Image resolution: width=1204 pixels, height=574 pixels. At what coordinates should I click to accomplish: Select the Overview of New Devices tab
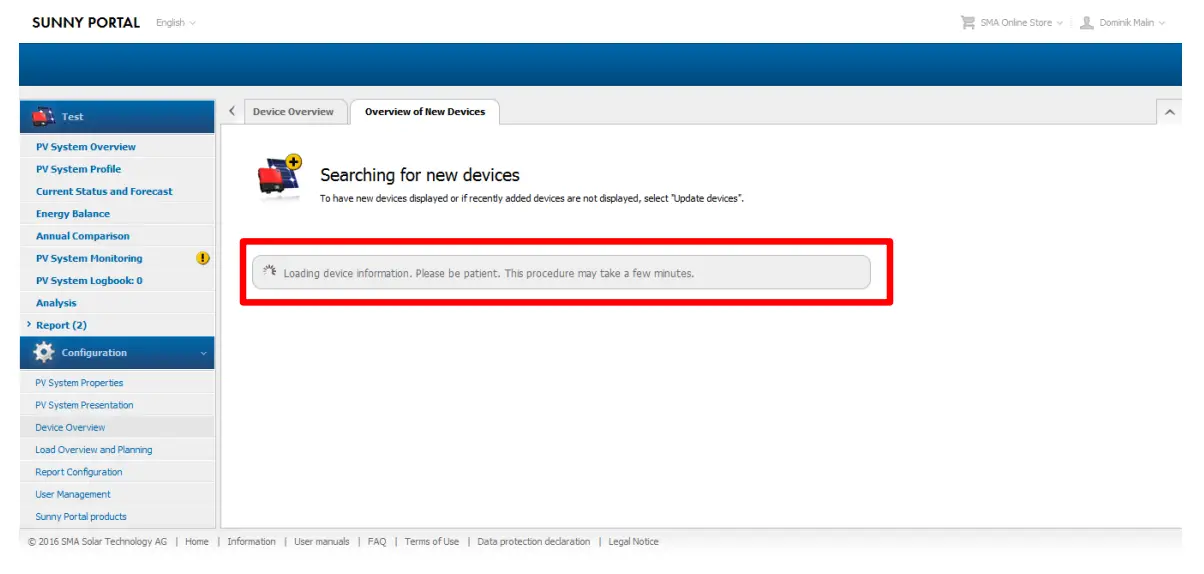click(425, 112)
